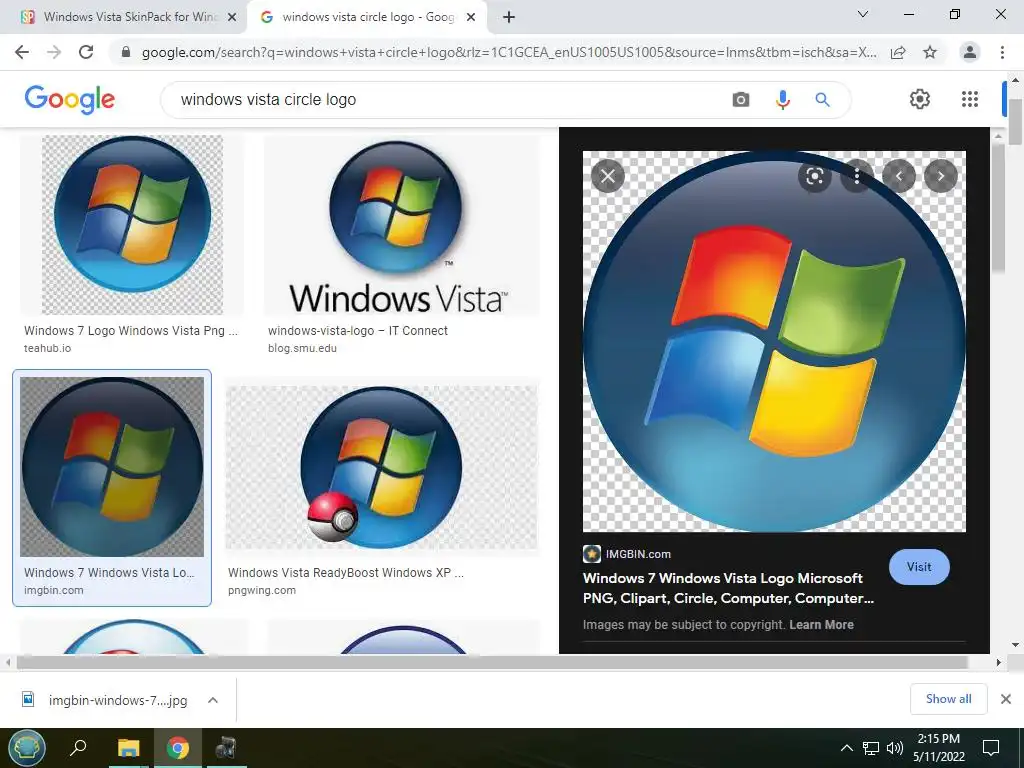Image resolution: width=1024 pixels, height=768 pixels.
Task: Click the large preview logo image
Action: pos(774,342)
